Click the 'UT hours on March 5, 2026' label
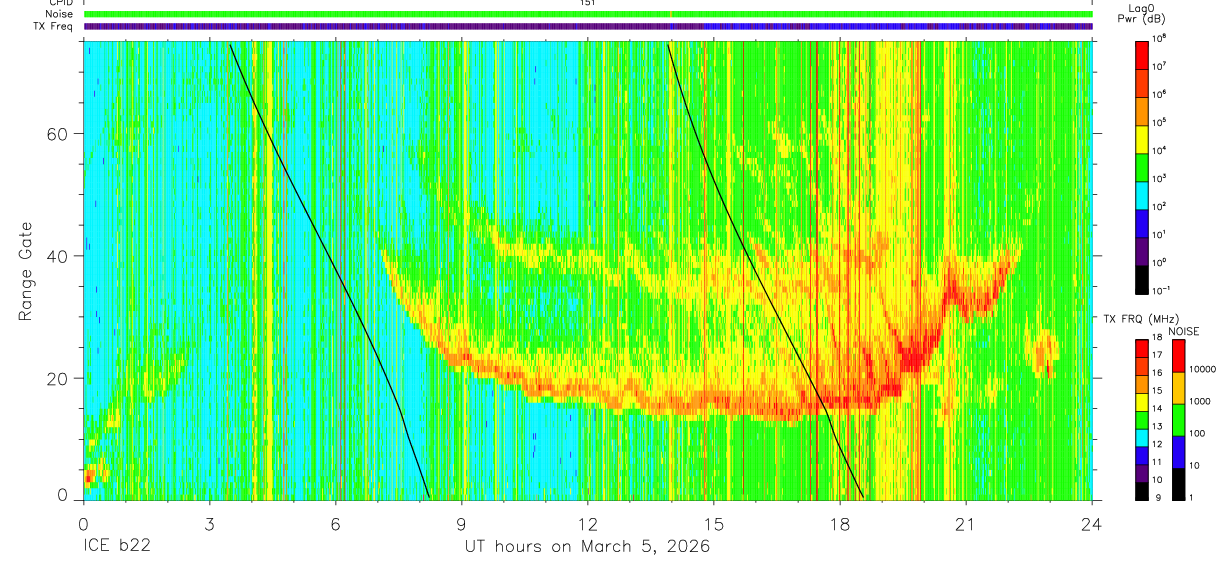This screenshot has width=1228, height=567. tap(587, 547)
